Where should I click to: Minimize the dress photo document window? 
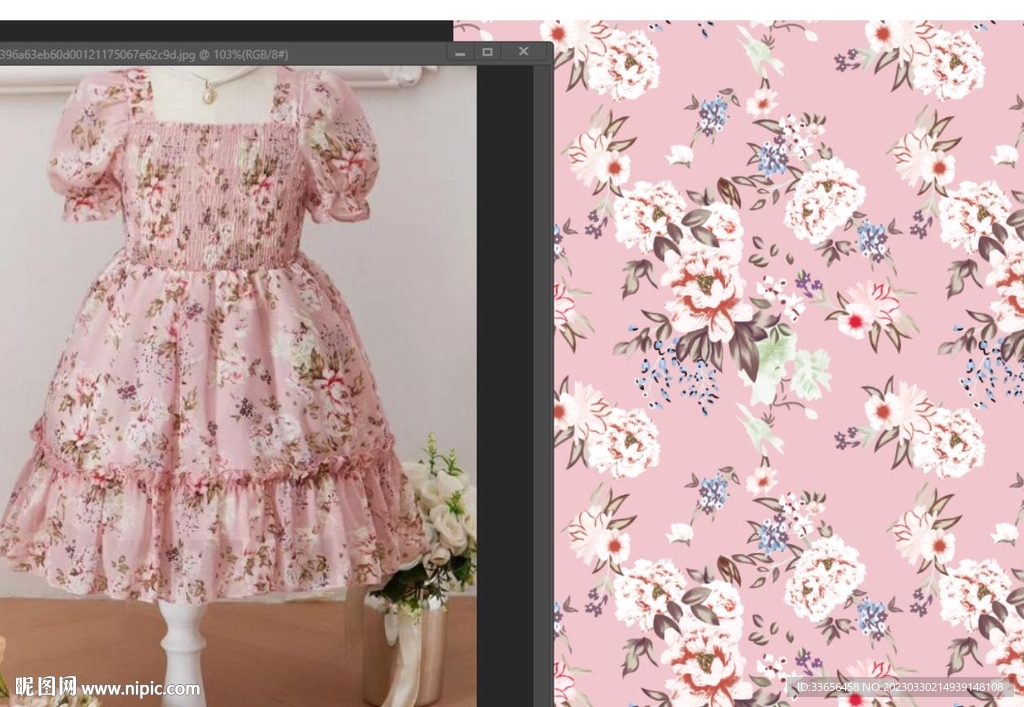[x=460, y=52]
